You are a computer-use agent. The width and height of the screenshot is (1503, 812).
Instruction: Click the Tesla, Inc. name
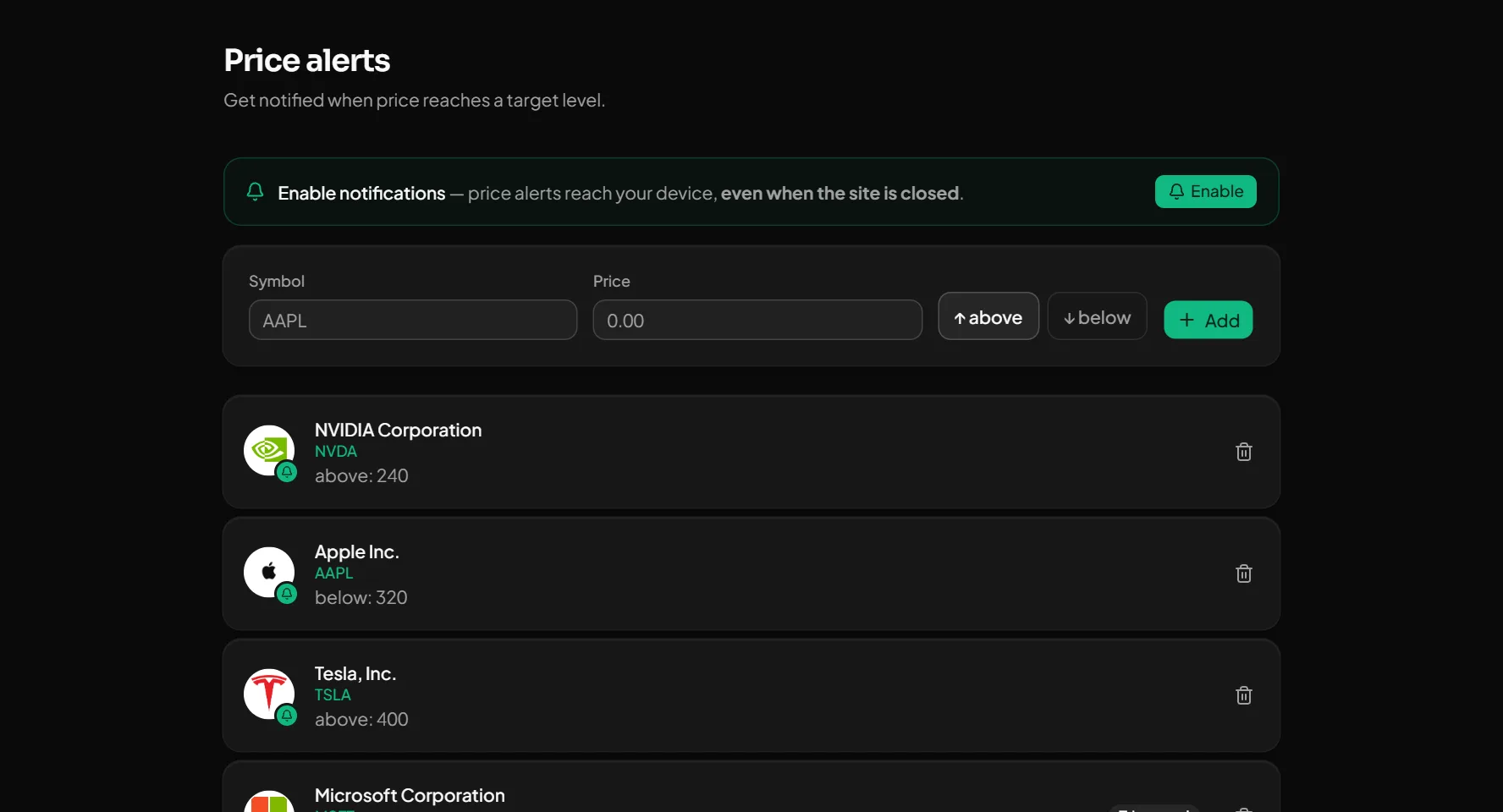[x=355, y=673]
